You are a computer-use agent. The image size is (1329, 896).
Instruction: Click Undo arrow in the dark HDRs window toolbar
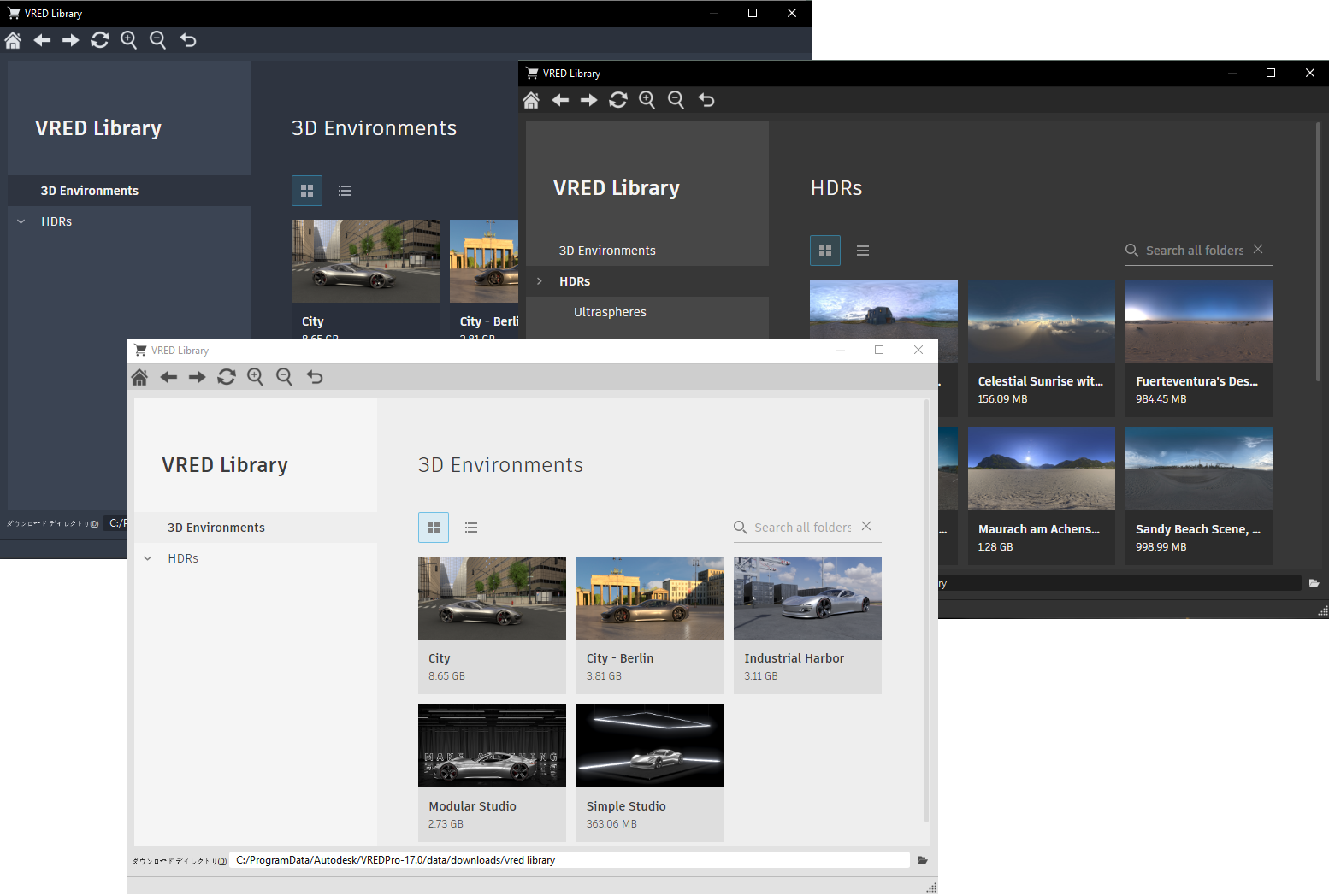pyautogui.click(x=706, y=100)
